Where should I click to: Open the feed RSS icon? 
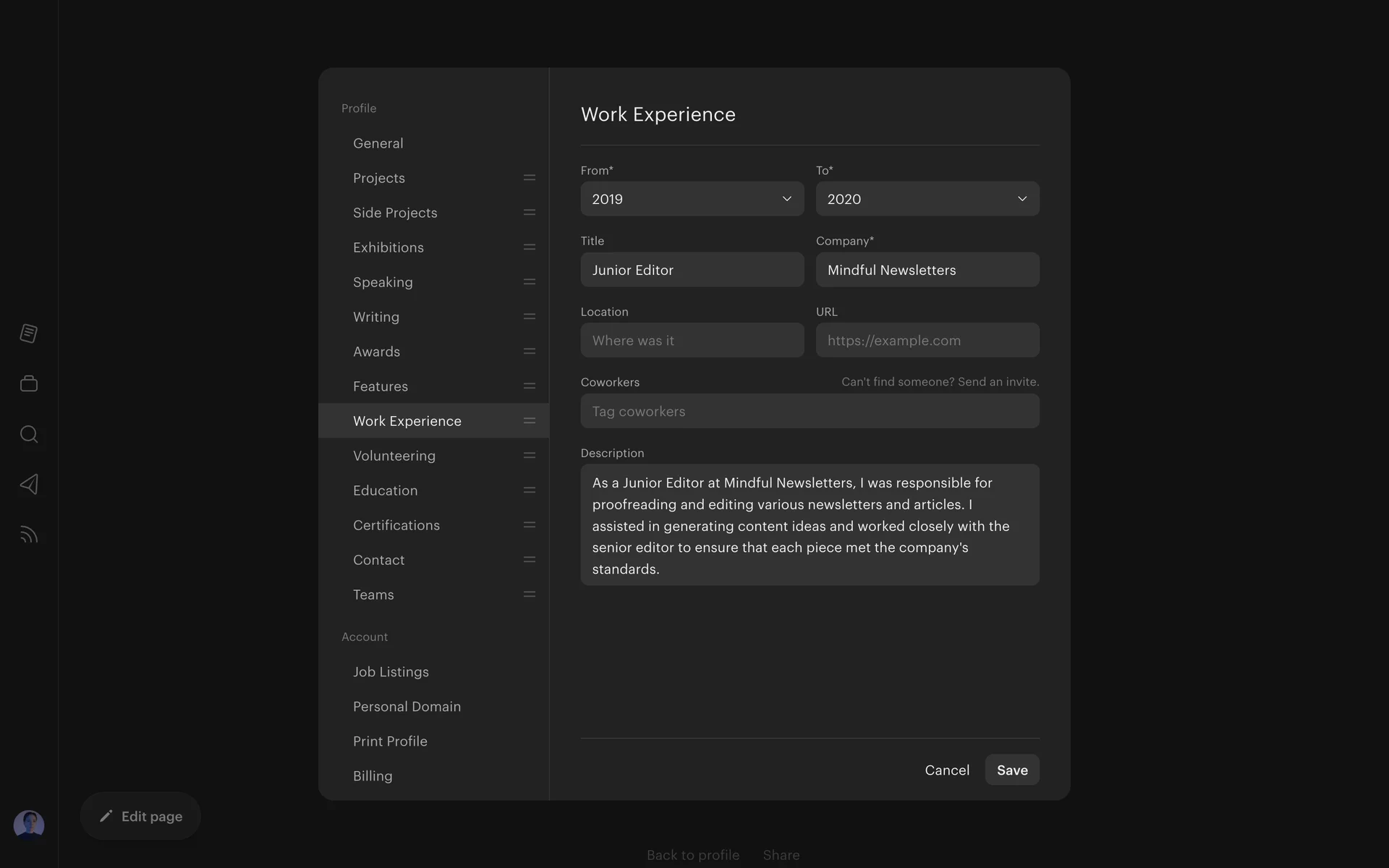29,535
